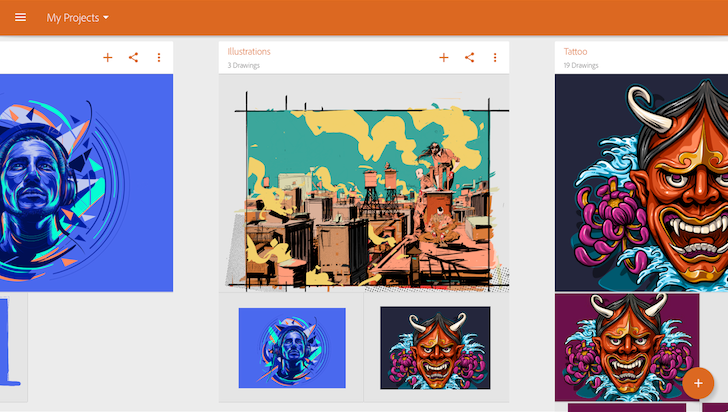Open the partial blue thumbnail at bottom left

pyautogui.click(x=10, y=340)
